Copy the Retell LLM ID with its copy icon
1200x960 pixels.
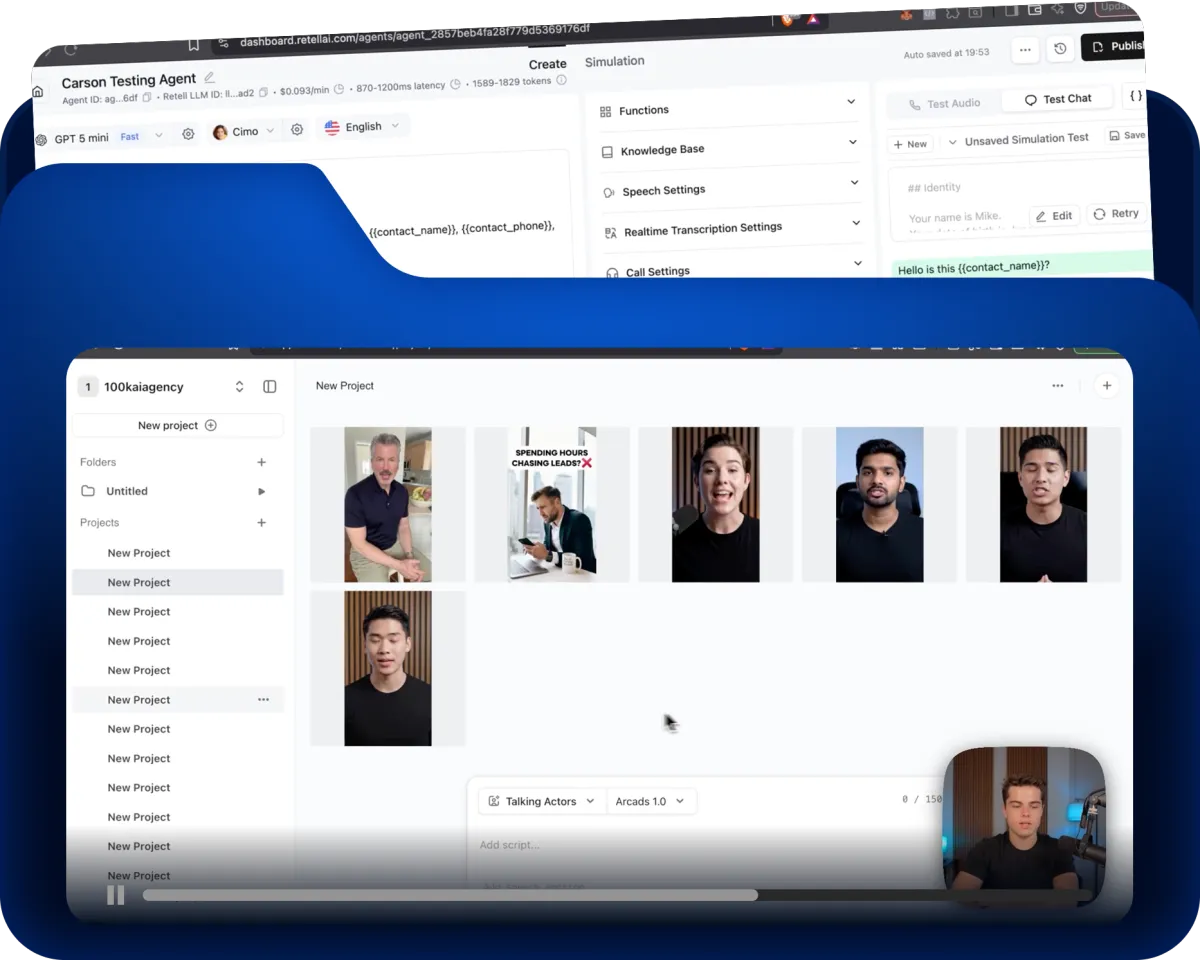(263, 92)
